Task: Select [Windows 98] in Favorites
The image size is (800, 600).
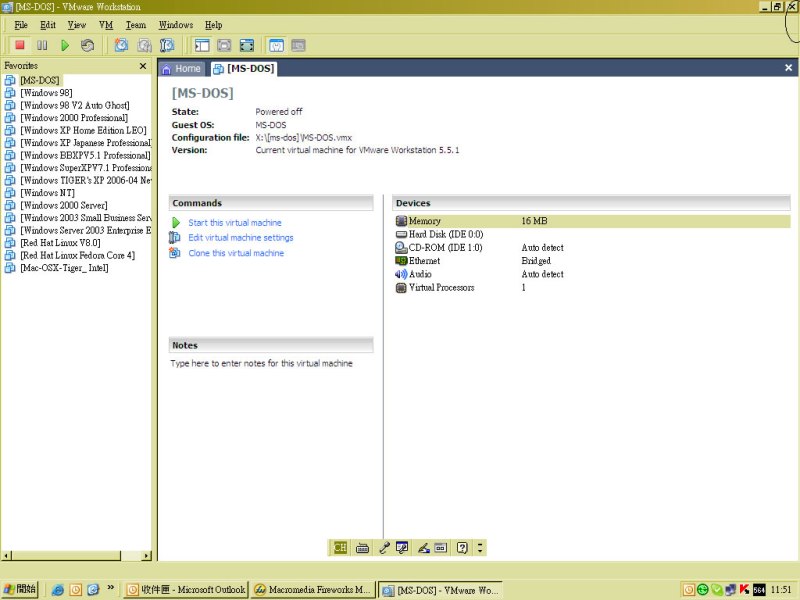Action: (46, 93)
